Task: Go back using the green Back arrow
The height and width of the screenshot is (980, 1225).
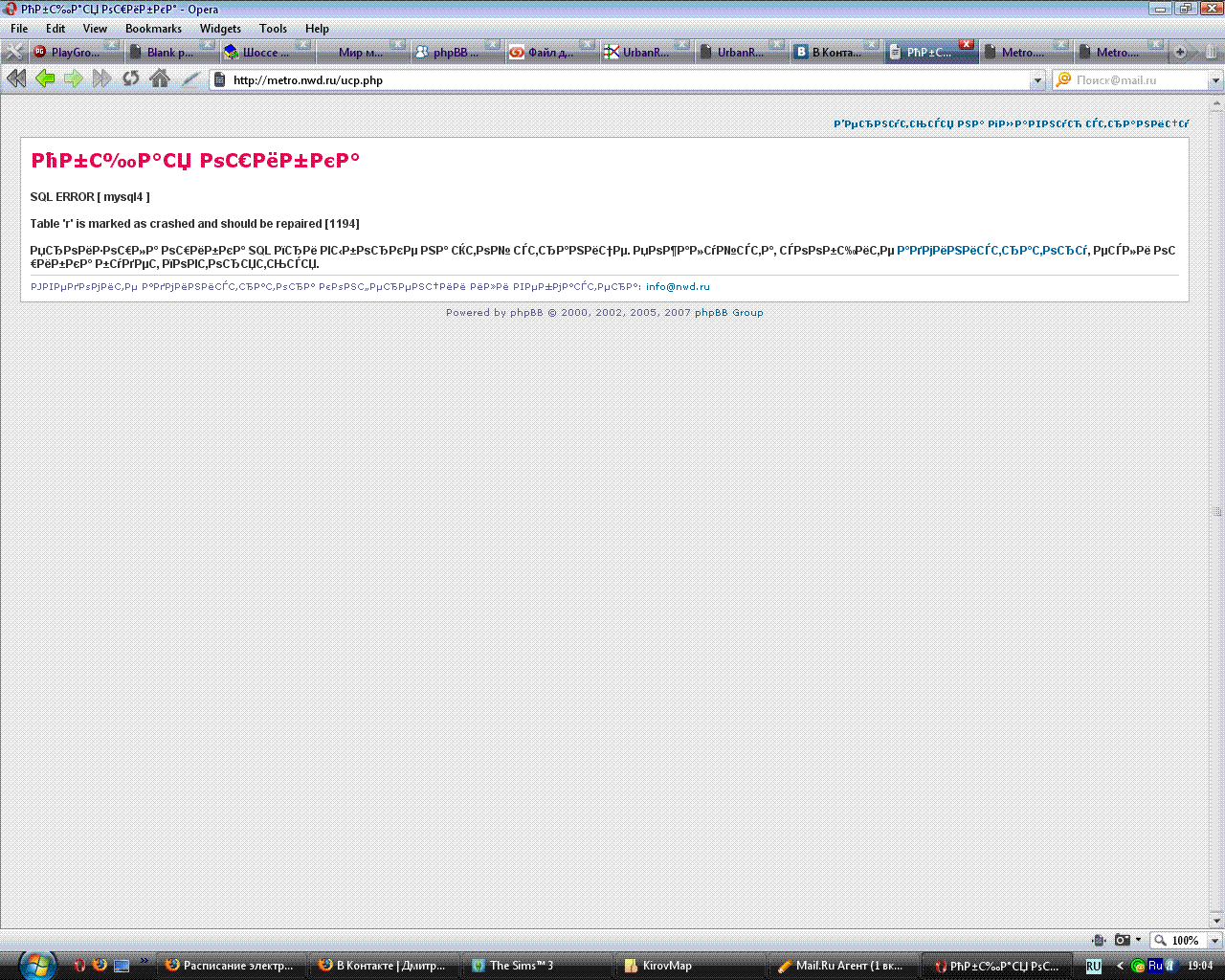Action: (x=45, y=79)
